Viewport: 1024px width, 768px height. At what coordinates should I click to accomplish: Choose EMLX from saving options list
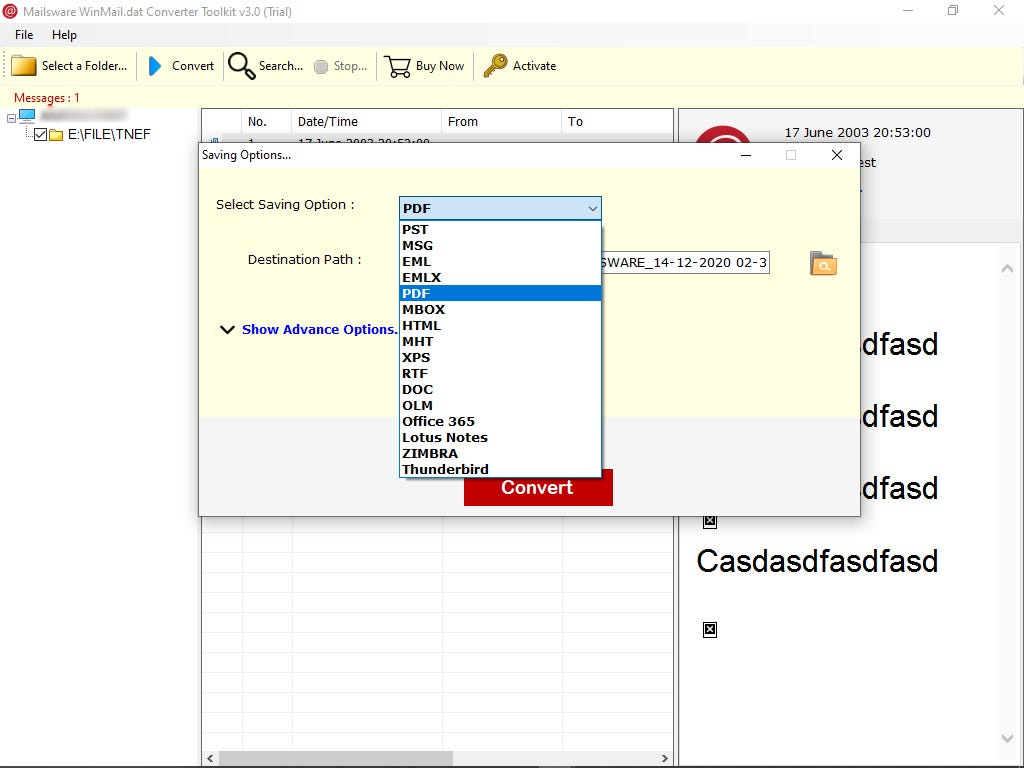click(500, 278)
